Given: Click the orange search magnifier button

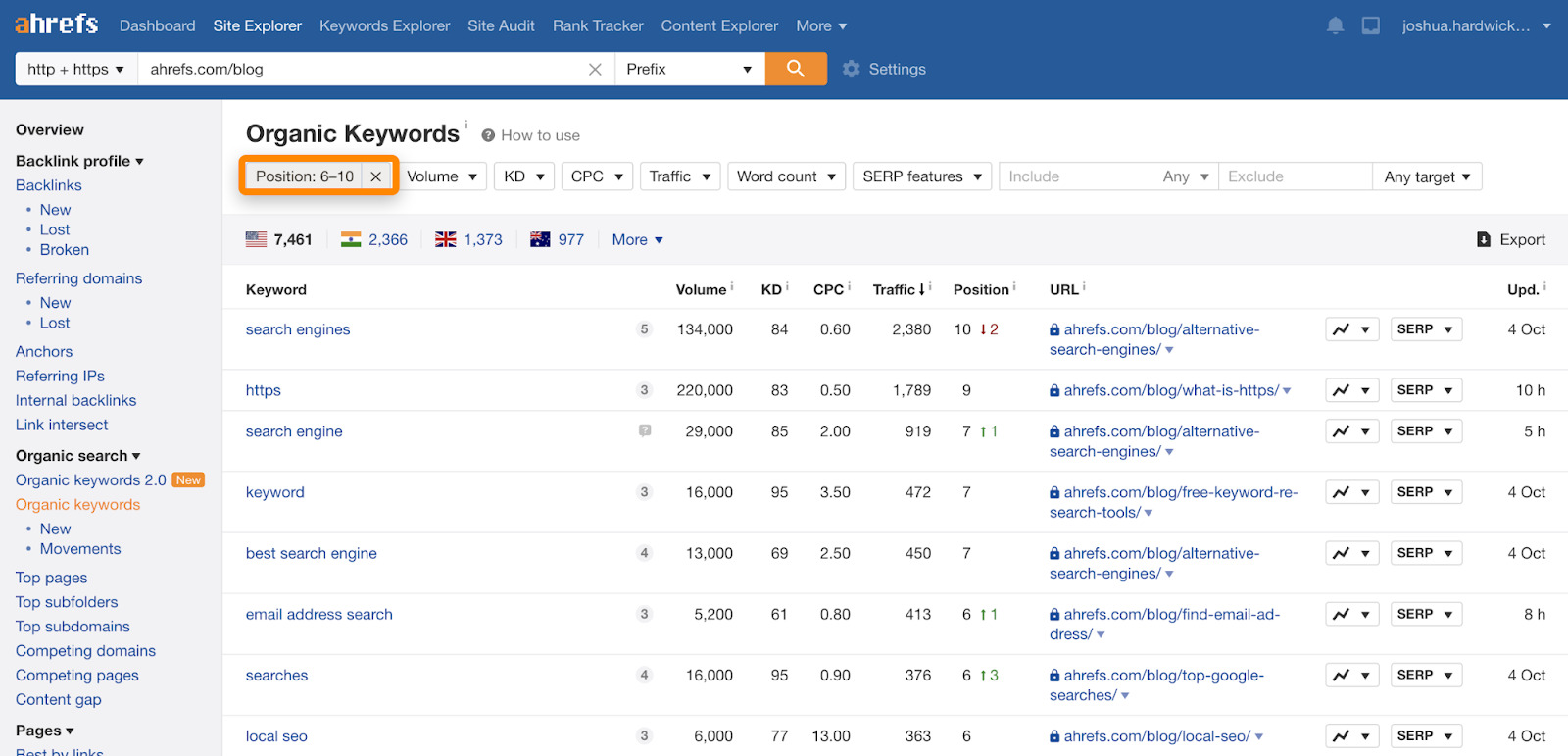Looking at the screenshot, I should (795, 69).
